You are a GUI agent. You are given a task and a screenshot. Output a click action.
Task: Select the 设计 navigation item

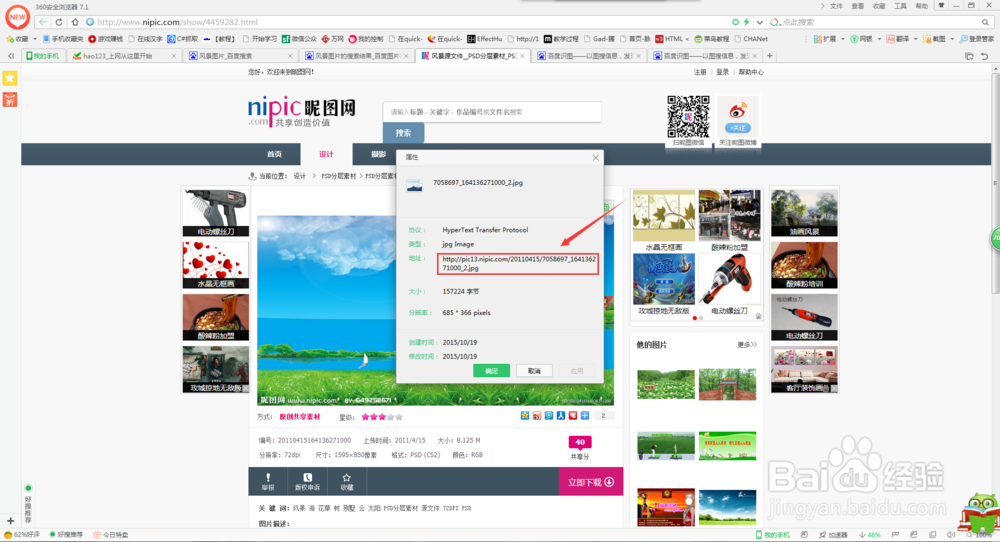coord(327,154)
